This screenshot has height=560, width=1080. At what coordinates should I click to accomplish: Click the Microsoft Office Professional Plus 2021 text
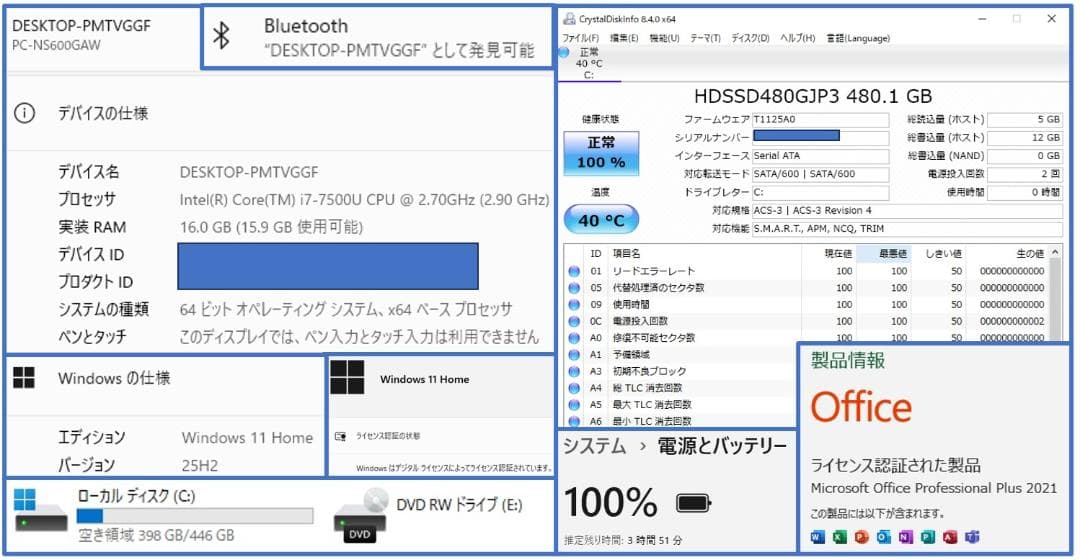click(933, 488)
